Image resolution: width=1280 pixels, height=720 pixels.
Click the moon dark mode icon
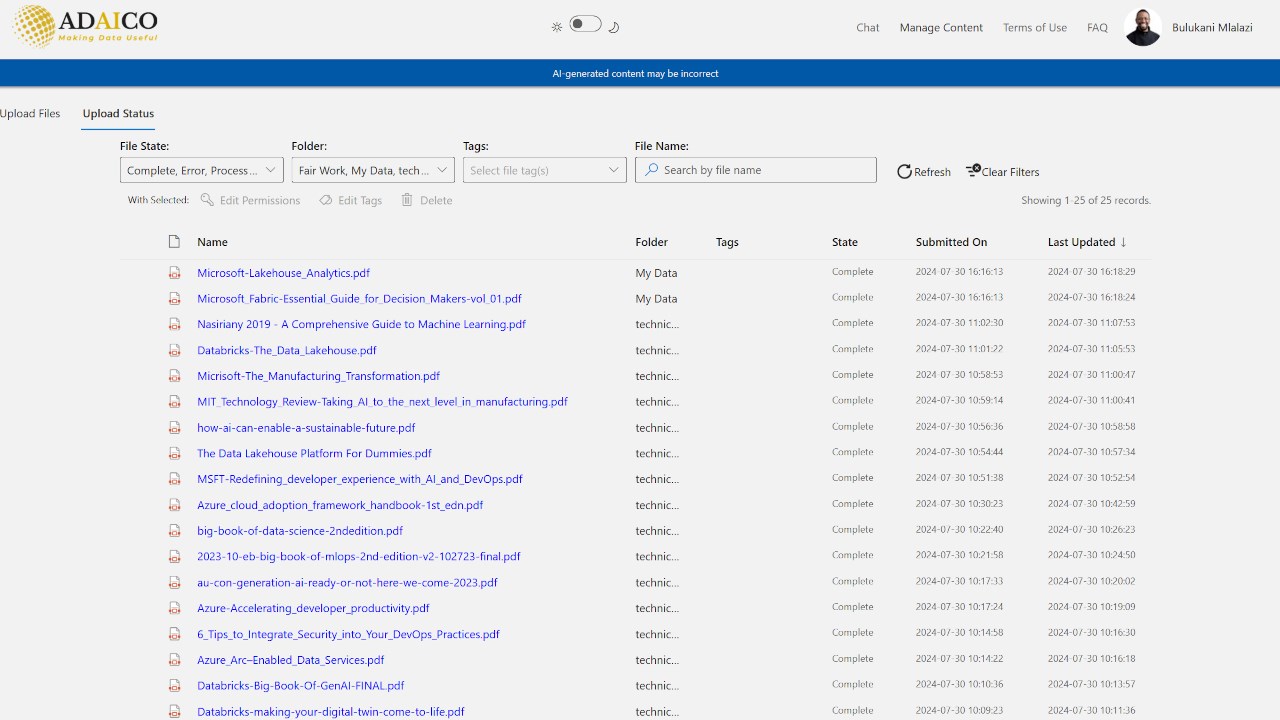tap(614, 27)
